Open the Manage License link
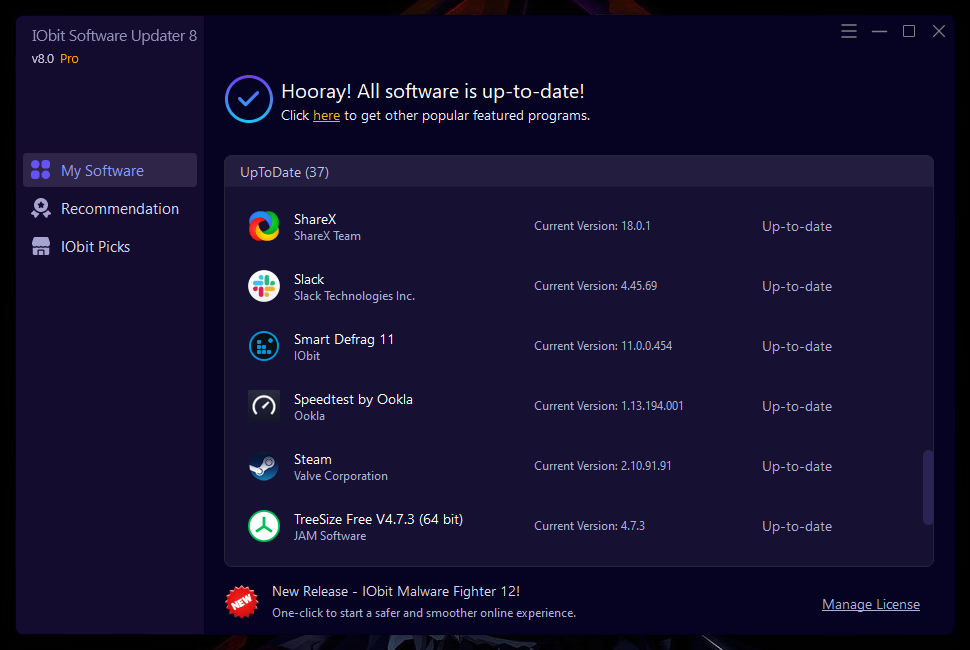Image resolution: width=970 pixels, height=650 pixels. point(870,604)
